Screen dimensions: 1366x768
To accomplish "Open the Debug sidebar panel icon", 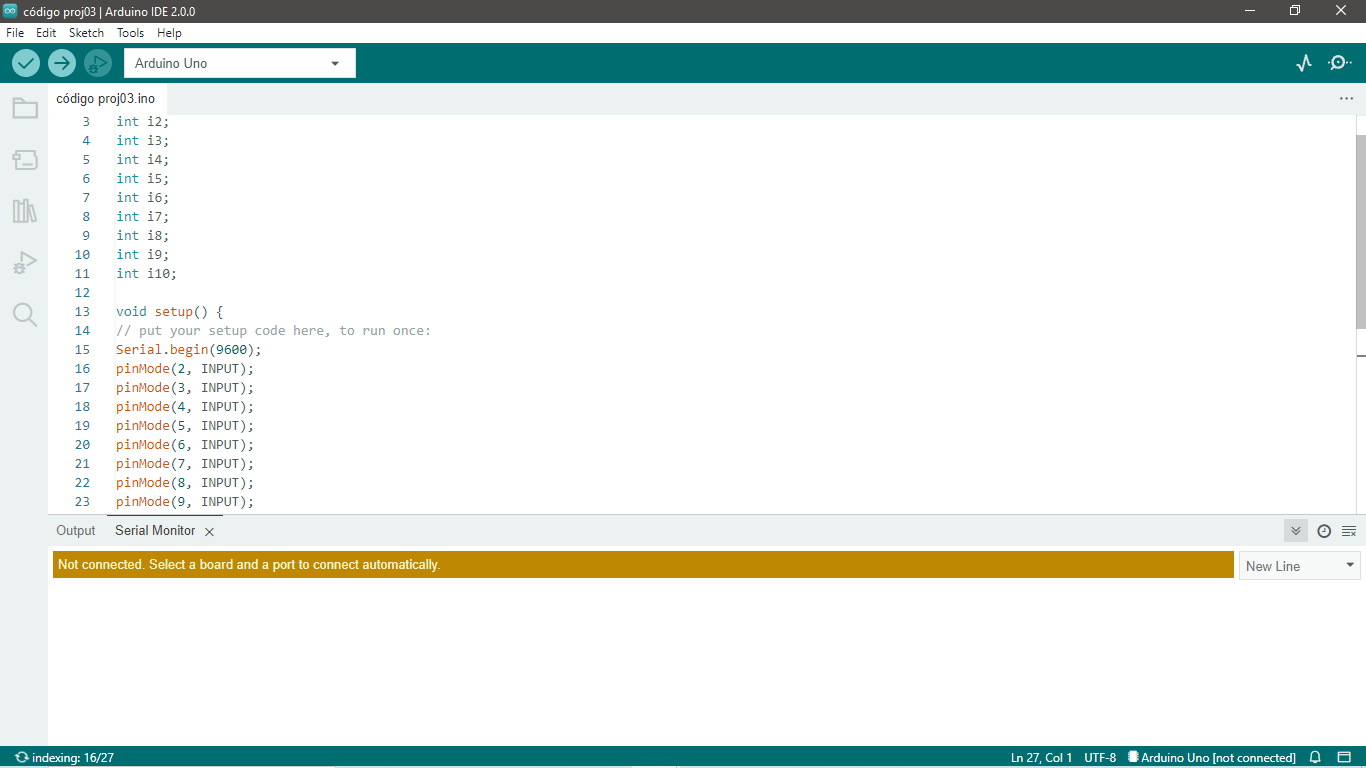I will pyautogui.click(x=25, y=263).
